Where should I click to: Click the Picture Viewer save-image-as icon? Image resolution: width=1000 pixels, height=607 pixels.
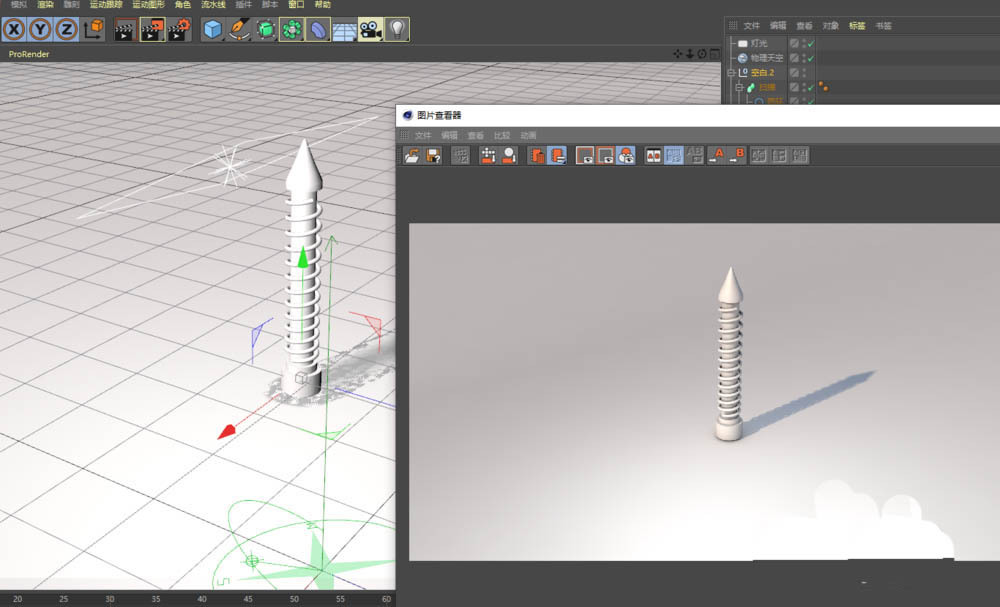click(434, 156)
